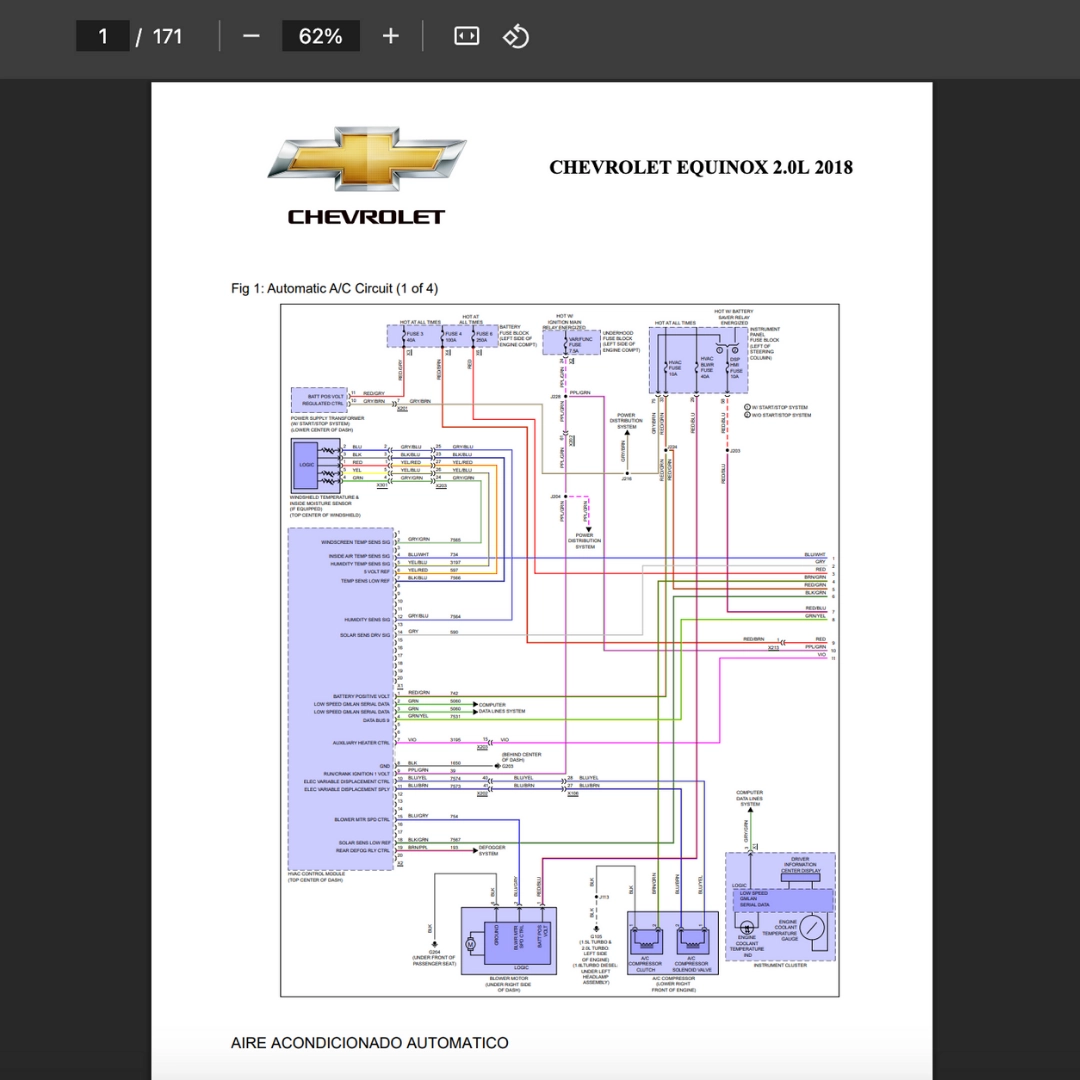
Task: Select the page number input field
Action: tap(103, 36)
